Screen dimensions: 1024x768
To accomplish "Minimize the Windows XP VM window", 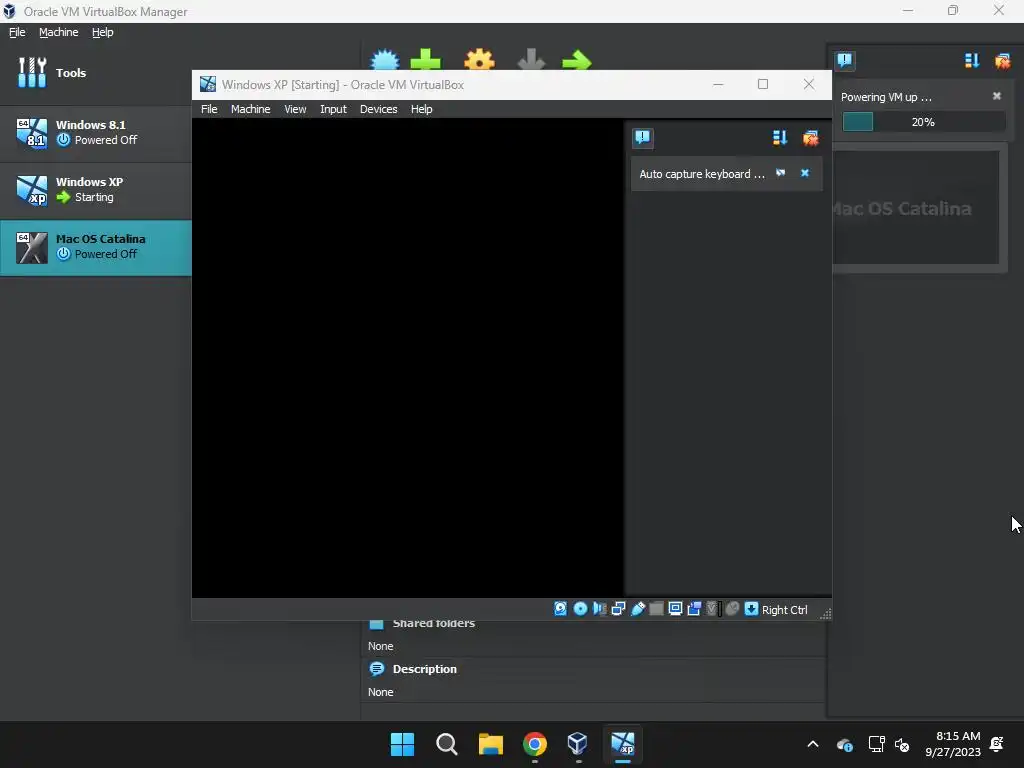I will coord(718,84).
